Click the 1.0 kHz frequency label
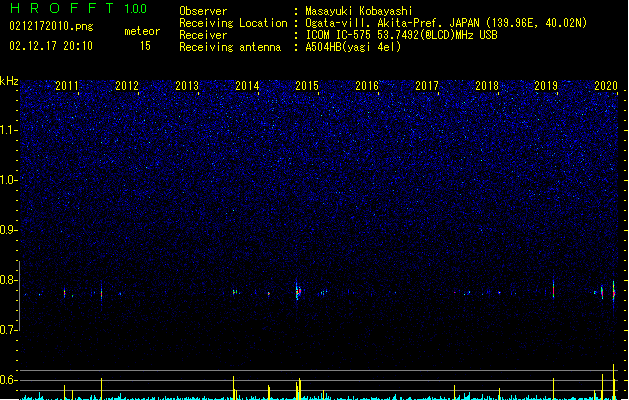 pos(9,180)
